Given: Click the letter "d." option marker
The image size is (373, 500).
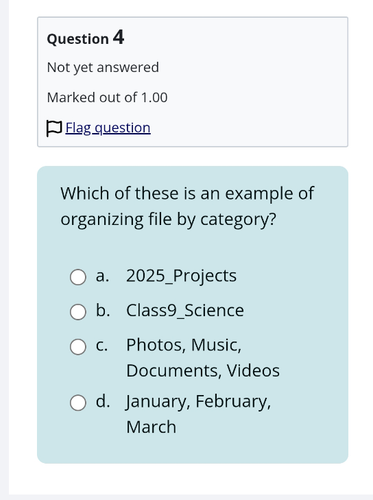Looking at the screenshot, I should pyautogui.click(x=103, y=401).
